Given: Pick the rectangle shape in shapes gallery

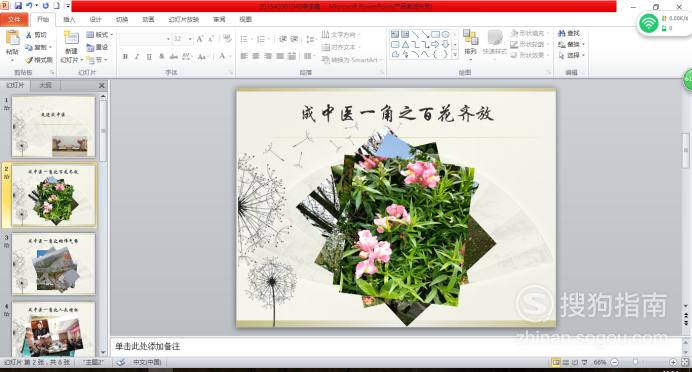Looking at the screenshot, I should tap(436, 34).
